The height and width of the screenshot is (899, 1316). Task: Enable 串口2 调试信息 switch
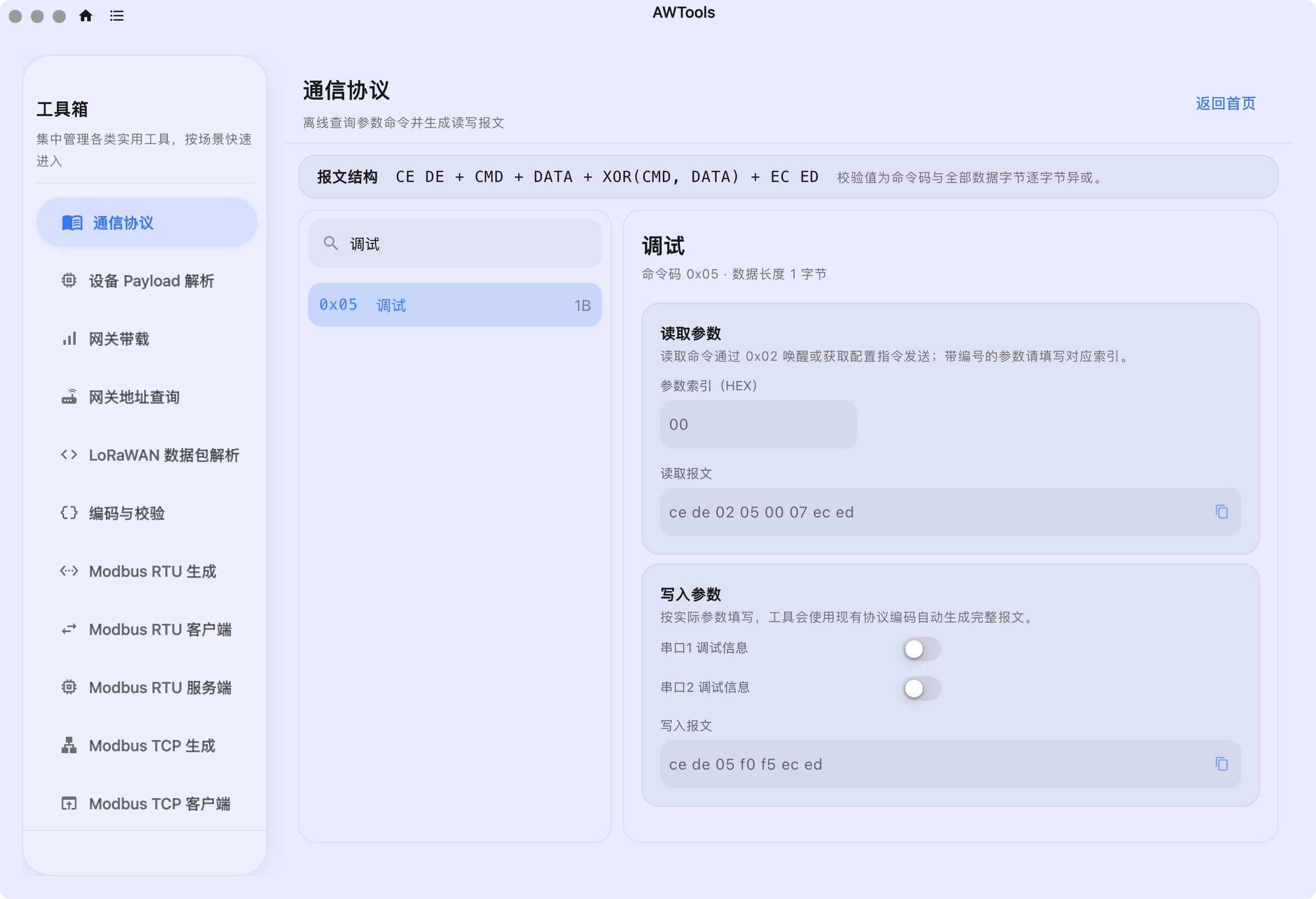pyautogui.click(x=921, y=689)
